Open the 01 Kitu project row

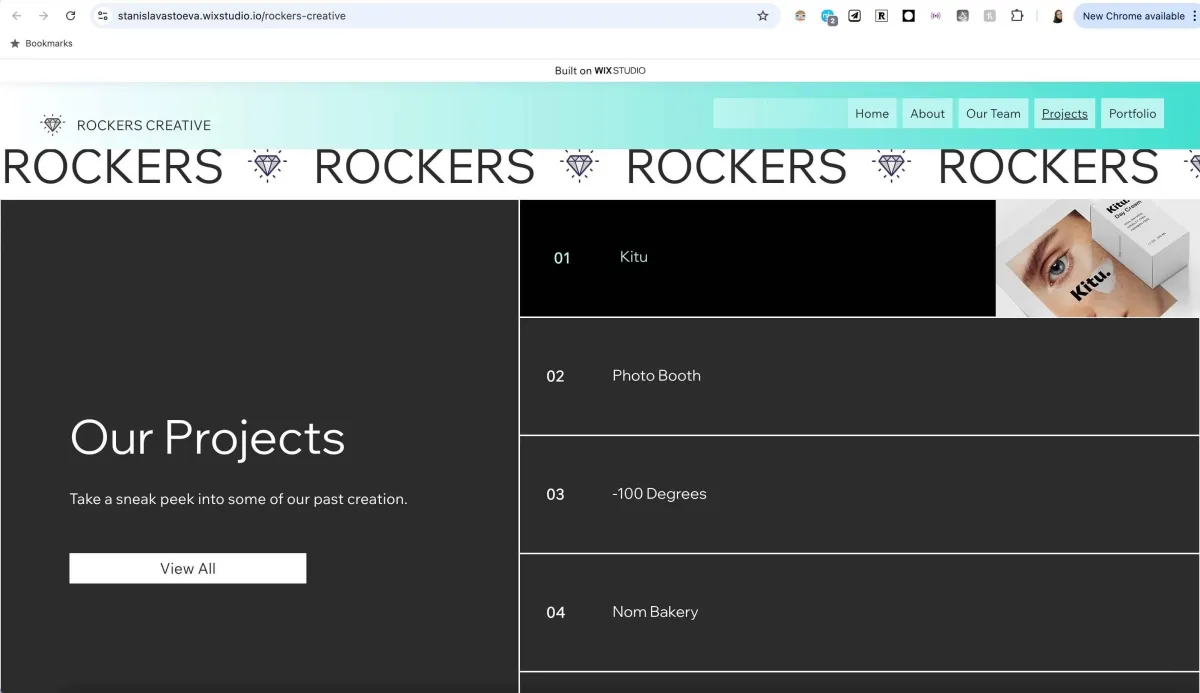[758, 258]
